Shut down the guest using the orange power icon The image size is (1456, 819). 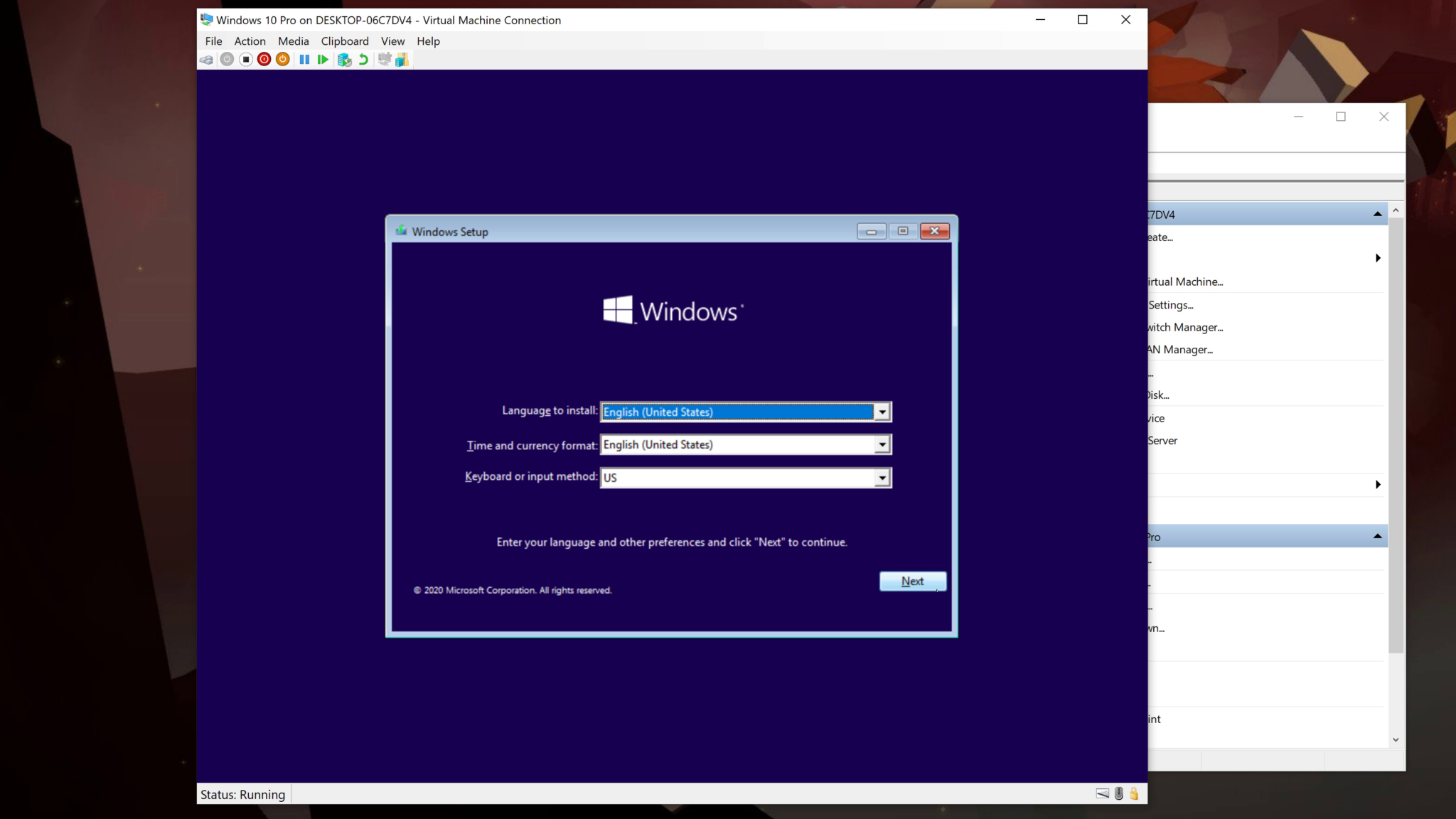tap(282, 59)
